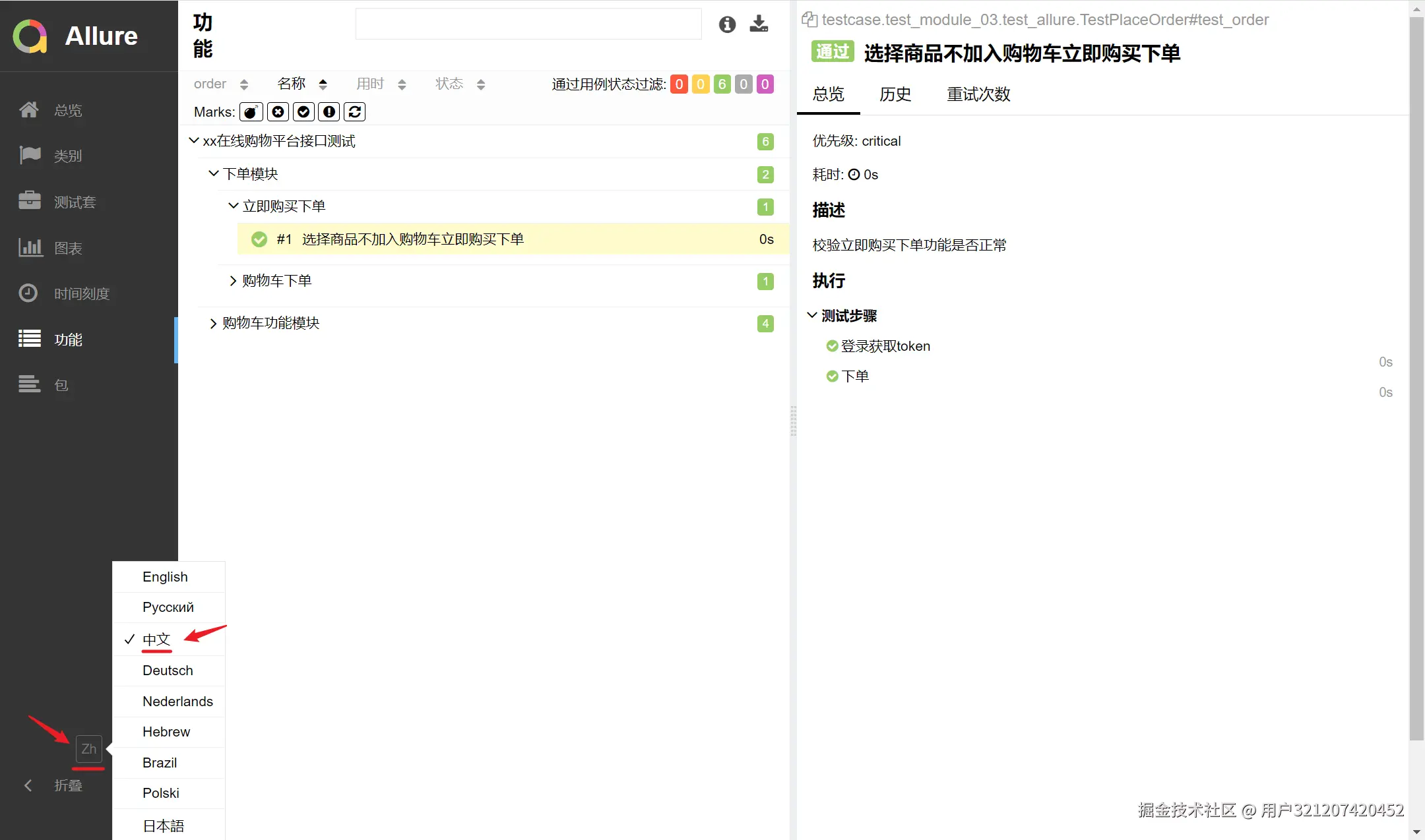Open the 测试套 suites sidebar item

(x=74, y=202)
